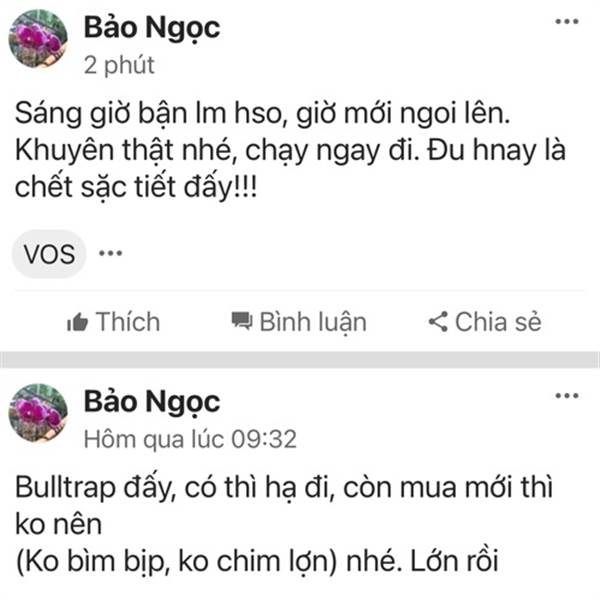600x600 pixels.
Task: Open Bảo Ngọc's profile from the second post's name
Action: [152, 402]
